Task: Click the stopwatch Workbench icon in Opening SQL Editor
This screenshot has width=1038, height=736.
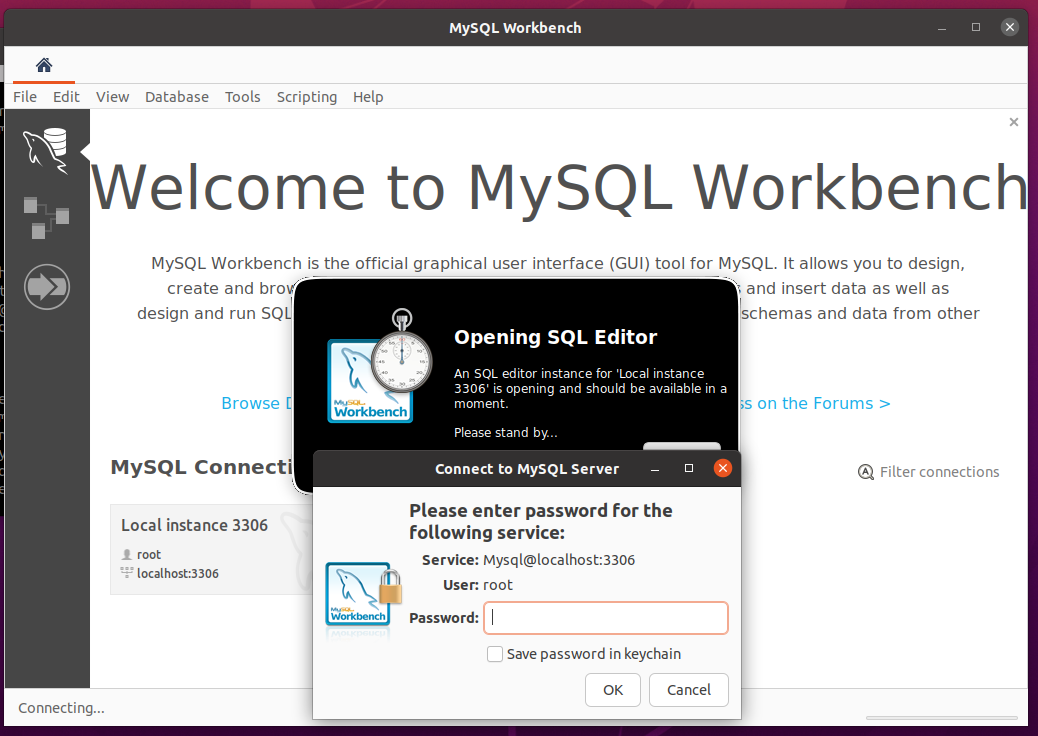Action: point(379,366)
